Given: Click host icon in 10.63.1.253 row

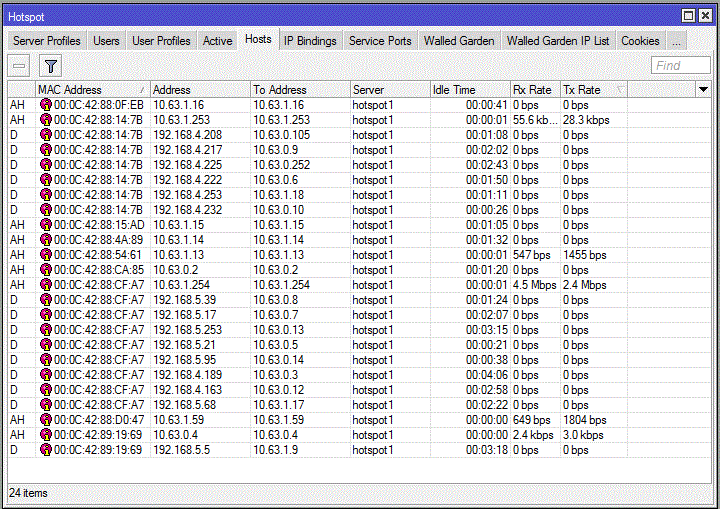Looking at the screenshot, I should [45, 120].
